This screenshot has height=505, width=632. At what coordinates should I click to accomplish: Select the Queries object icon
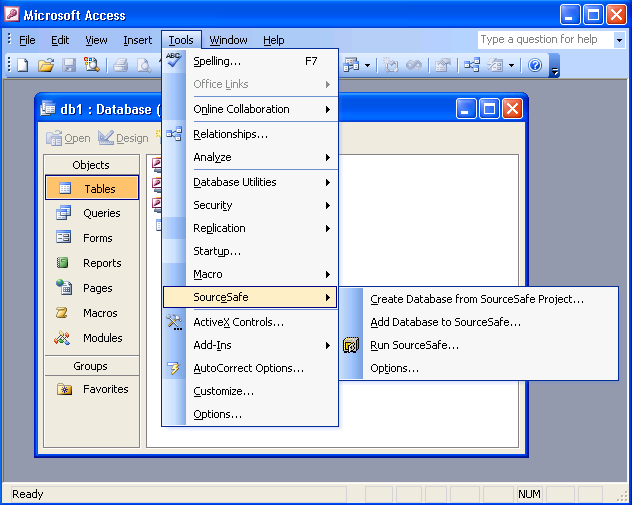point(64,212)
